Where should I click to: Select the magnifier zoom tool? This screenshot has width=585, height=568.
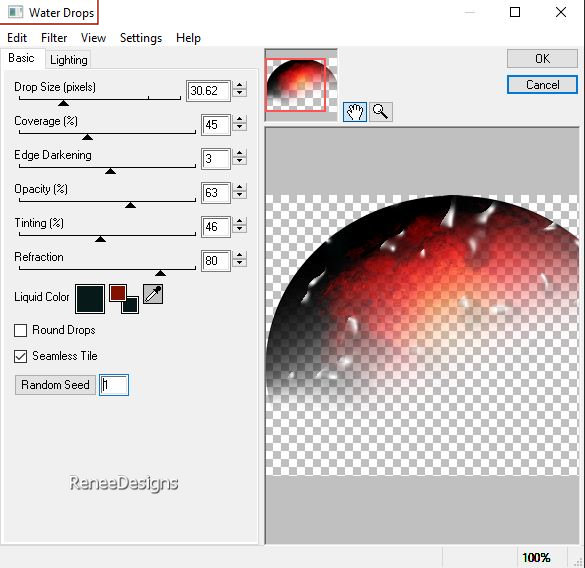click(x=380, y=112)
